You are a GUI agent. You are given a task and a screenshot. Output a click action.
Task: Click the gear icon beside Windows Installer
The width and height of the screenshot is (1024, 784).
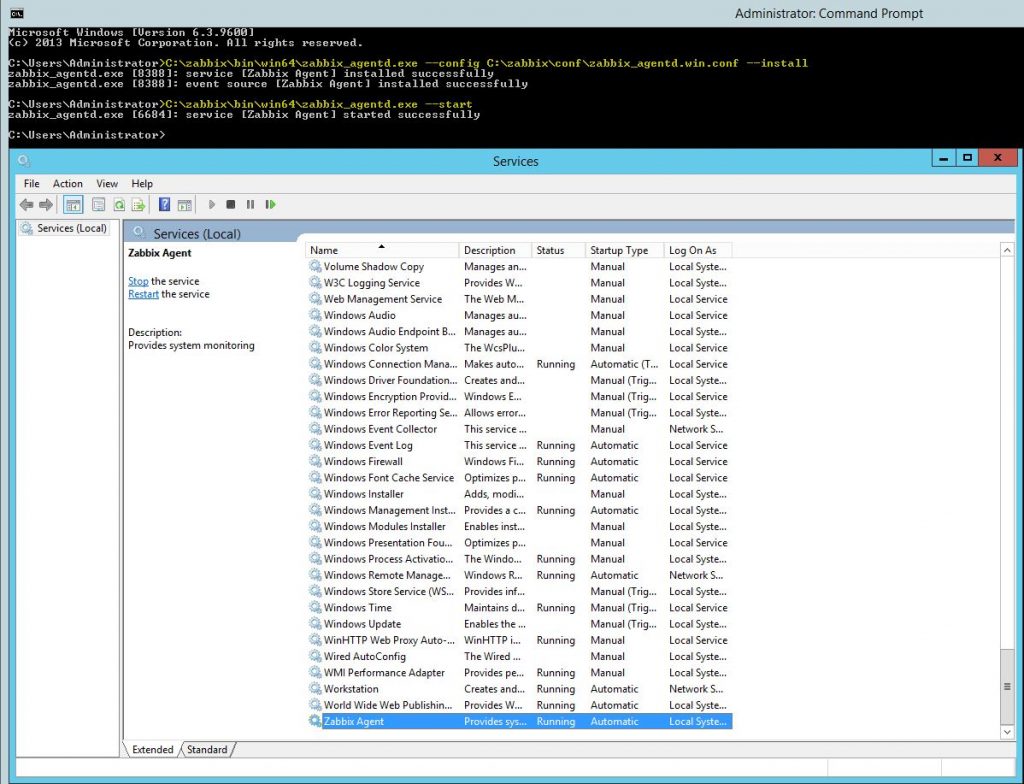(x=315, y=494)
